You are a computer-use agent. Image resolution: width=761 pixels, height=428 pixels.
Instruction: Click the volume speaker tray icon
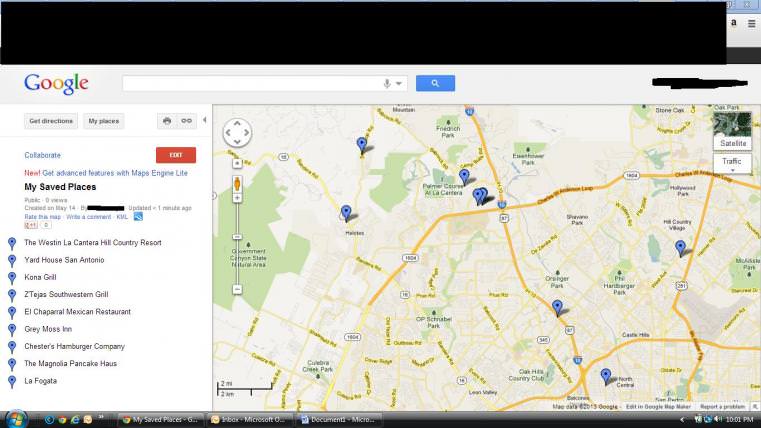[x=717, y=419]
